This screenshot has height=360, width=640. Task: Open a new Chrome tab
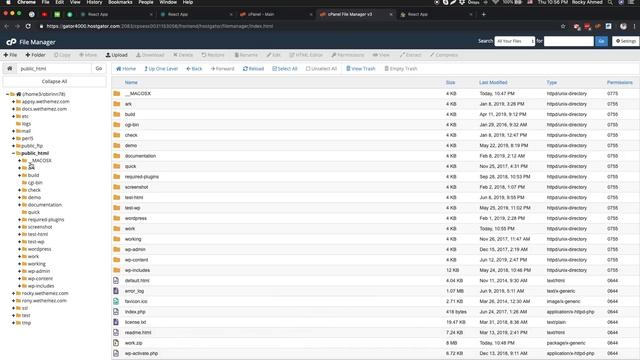point(484,14)
